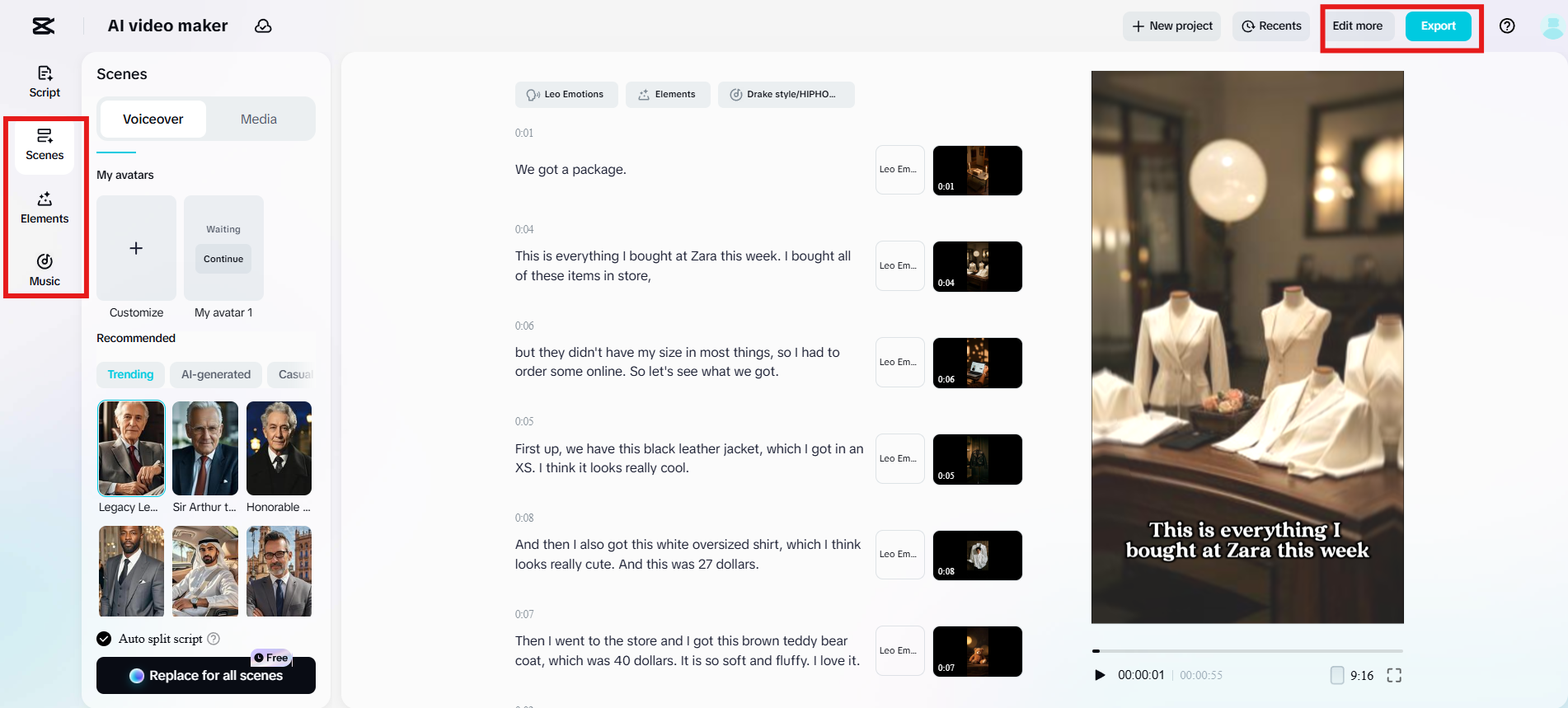Click the Recommended section heading
Screen dimensions: 1568x708
coord(136,339)
